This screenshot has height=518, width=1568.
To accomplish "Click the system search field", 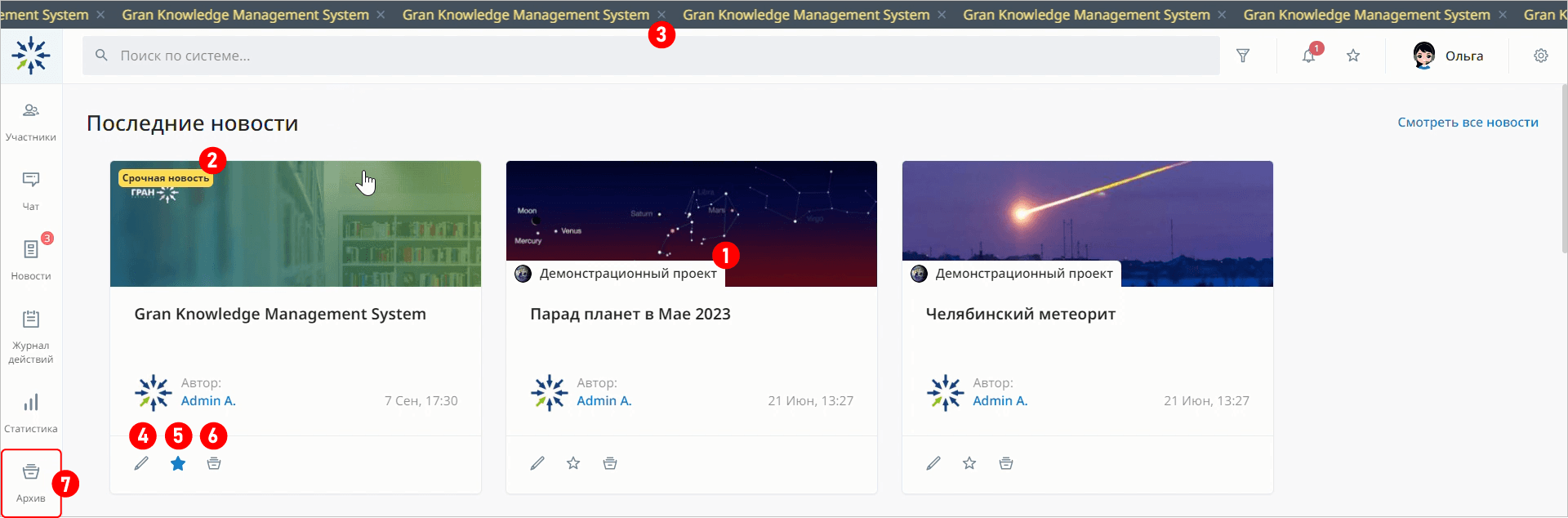I will pos(651,56).
